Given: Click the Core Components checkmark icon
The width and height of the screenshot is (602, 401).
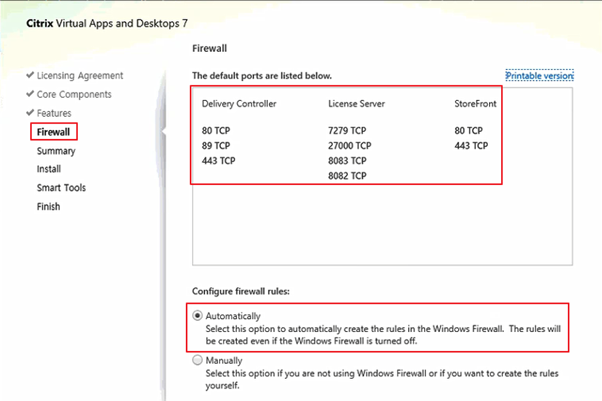Looking at the screenshot, I should 30,94.
